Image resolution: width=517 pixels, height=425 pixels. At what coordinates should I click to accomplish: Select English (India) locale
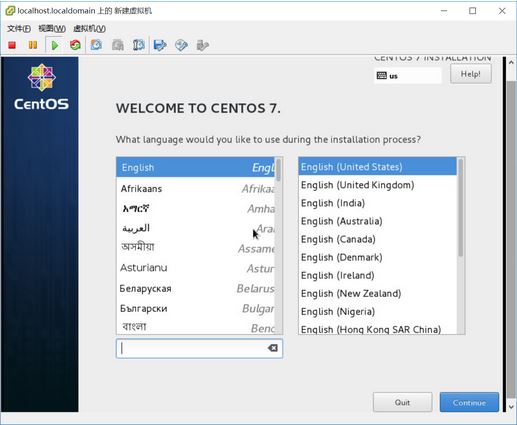coord(378,203)
